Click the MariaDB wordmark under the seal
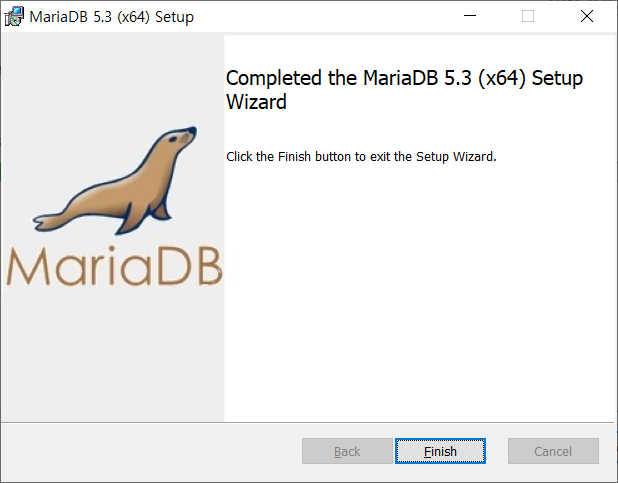The width and height of the screenshot is (618, 483). (x=114, y=266)
